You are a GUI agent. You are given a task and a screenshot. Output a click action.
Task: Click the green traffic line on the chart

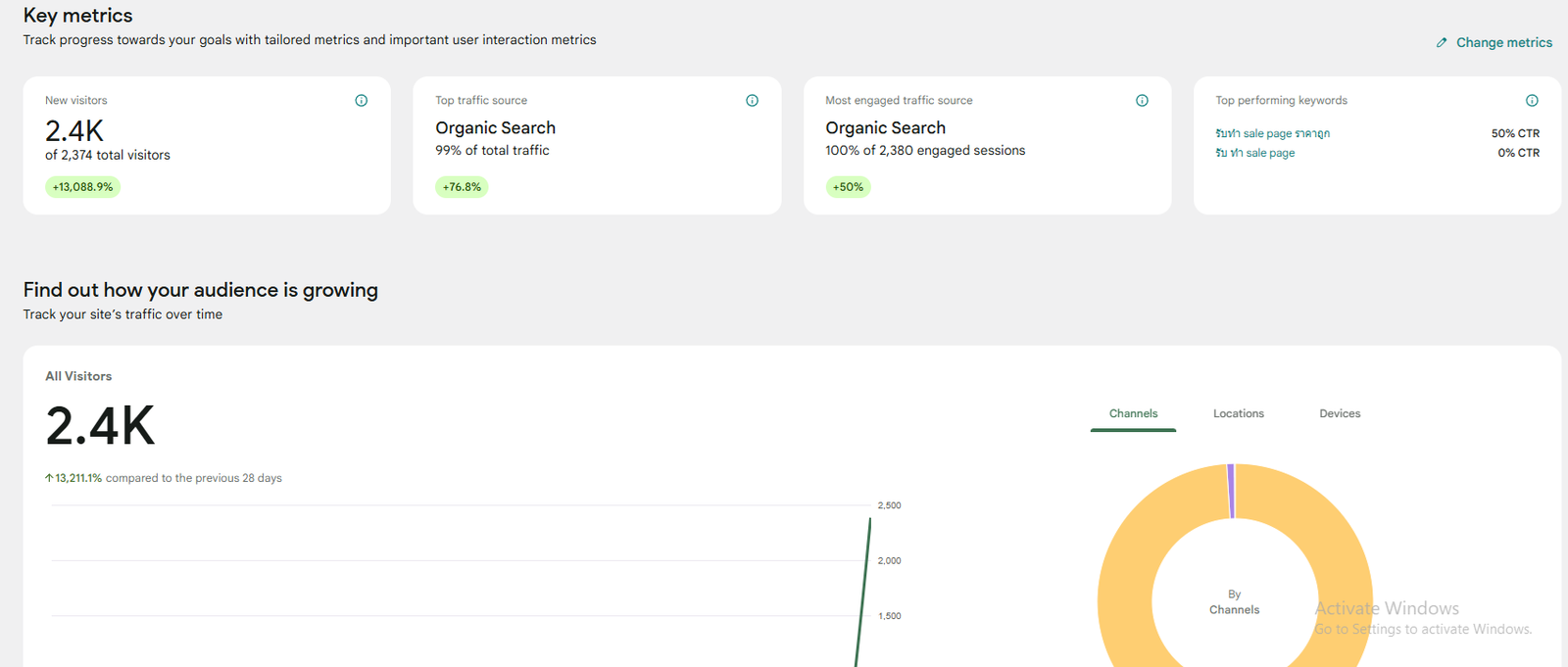(x=863, y=593)
